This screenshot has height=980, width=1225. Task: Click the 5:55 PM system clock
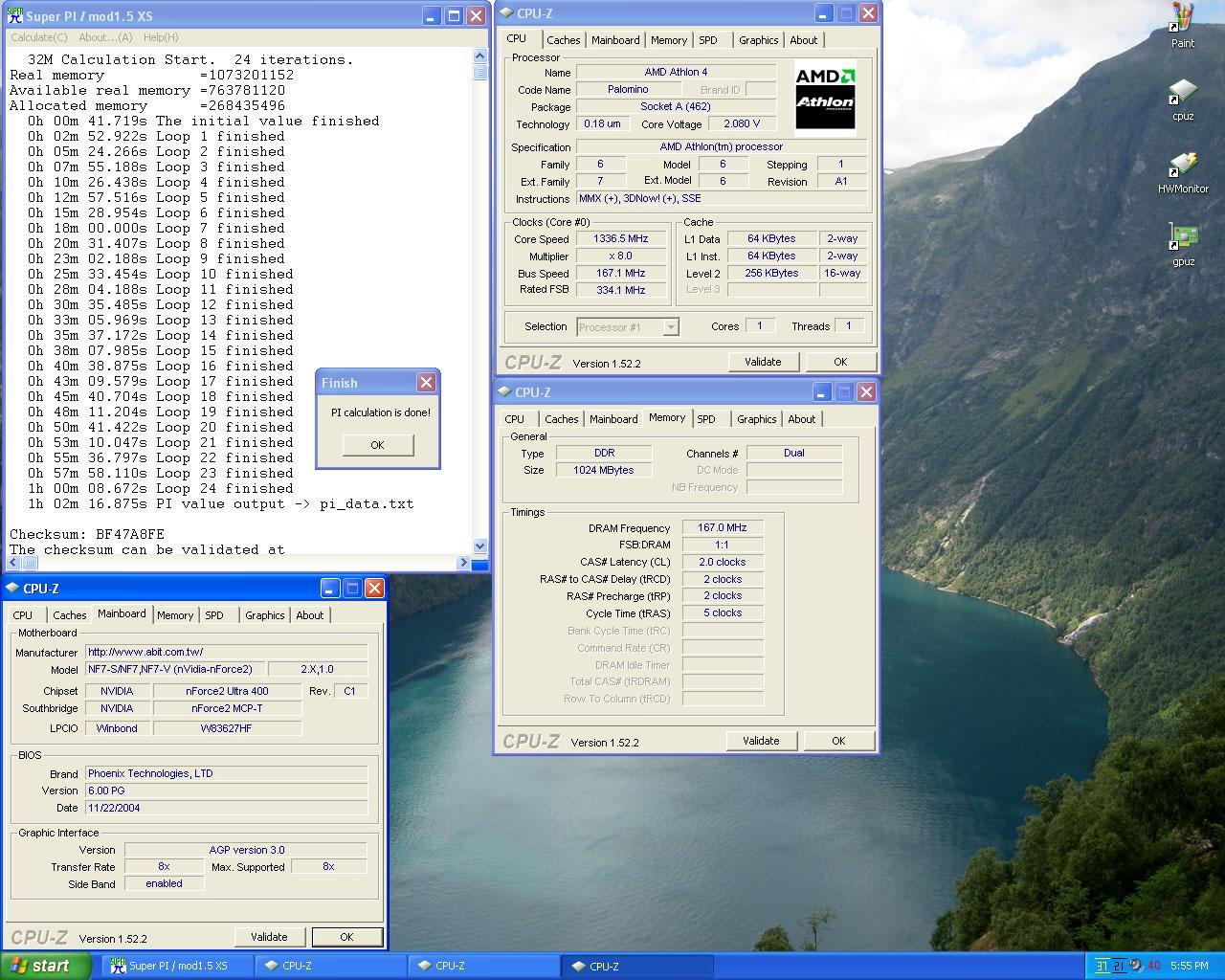(x=1189, y=966)
